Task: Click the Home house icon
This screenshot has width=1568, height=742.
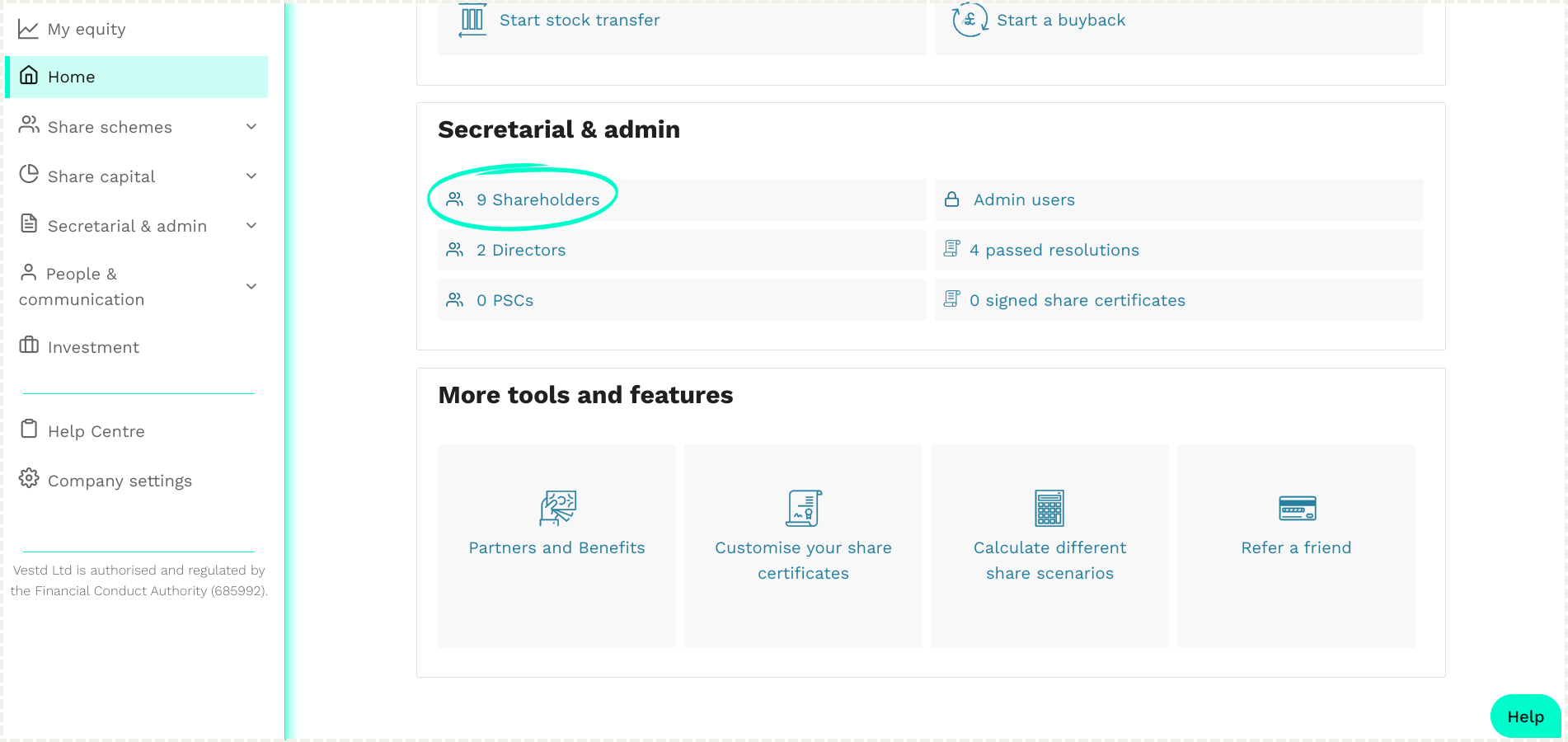Action: (29, 75)
